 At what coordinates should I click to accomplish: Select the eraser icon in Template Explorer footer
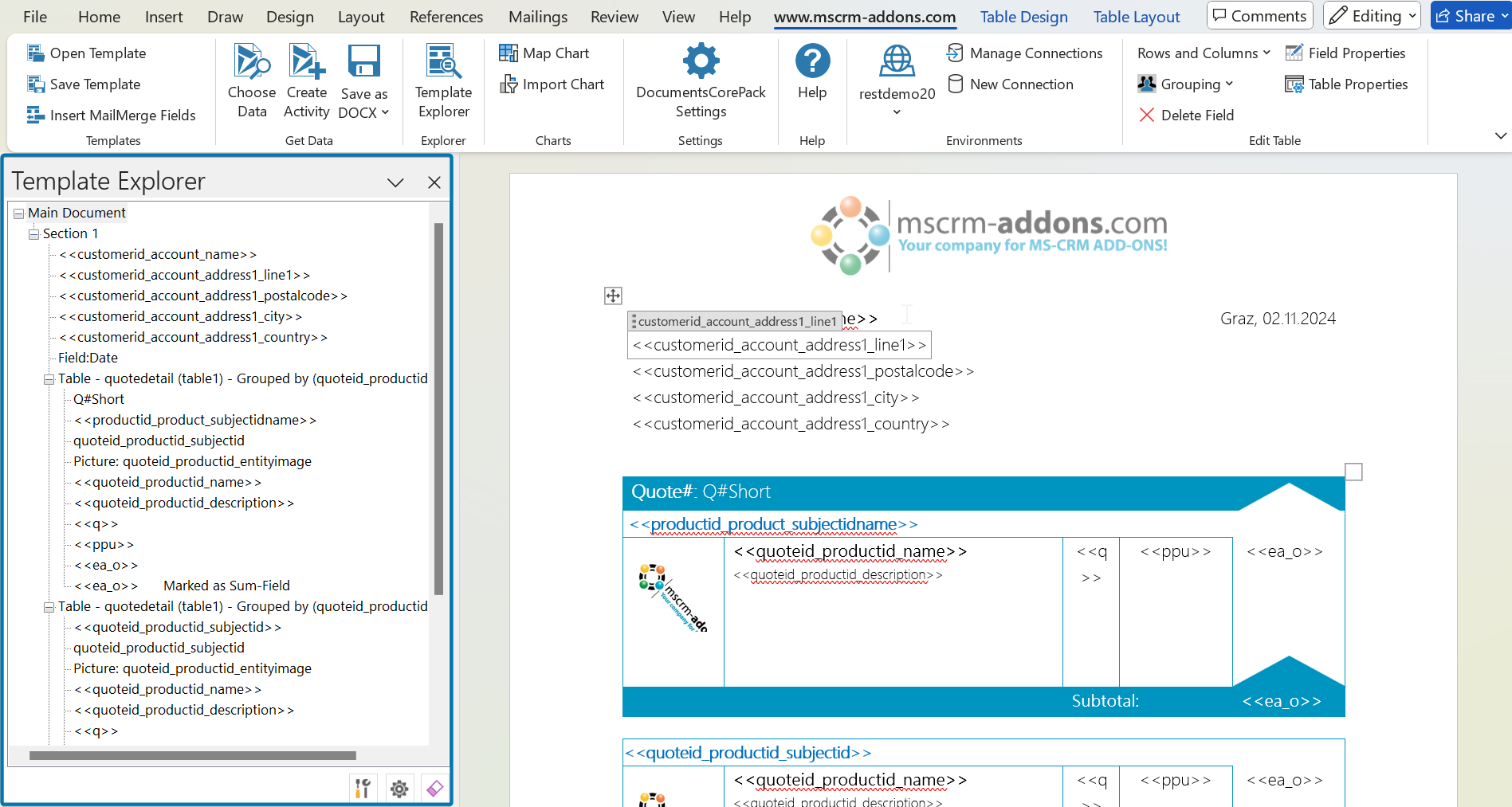click(x=434, y=788)
